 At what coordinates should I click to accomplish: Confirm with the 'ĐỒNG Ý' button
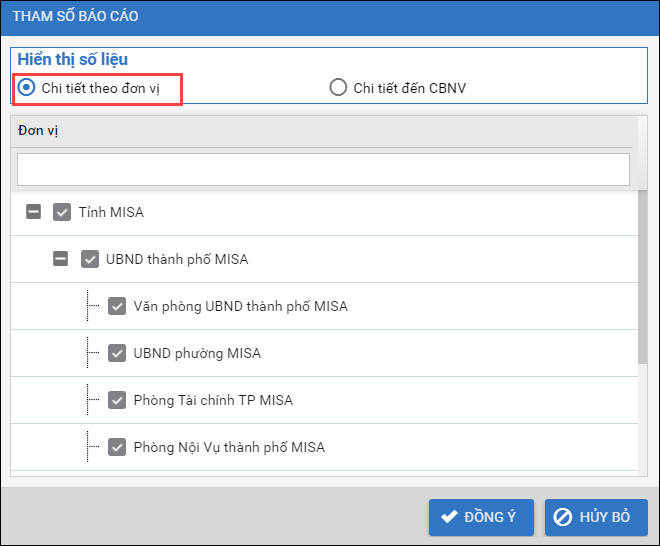point(481,517)
